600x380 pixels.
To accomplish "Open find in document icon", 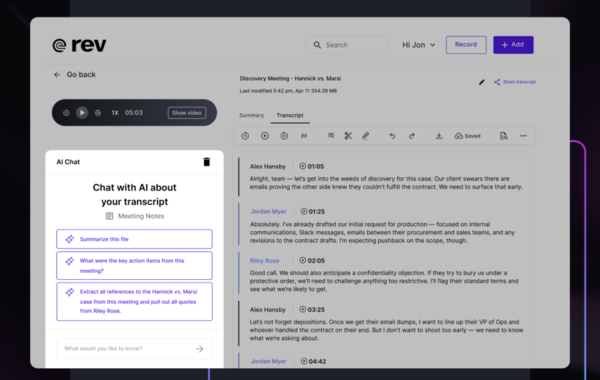I will pos(504,136).
